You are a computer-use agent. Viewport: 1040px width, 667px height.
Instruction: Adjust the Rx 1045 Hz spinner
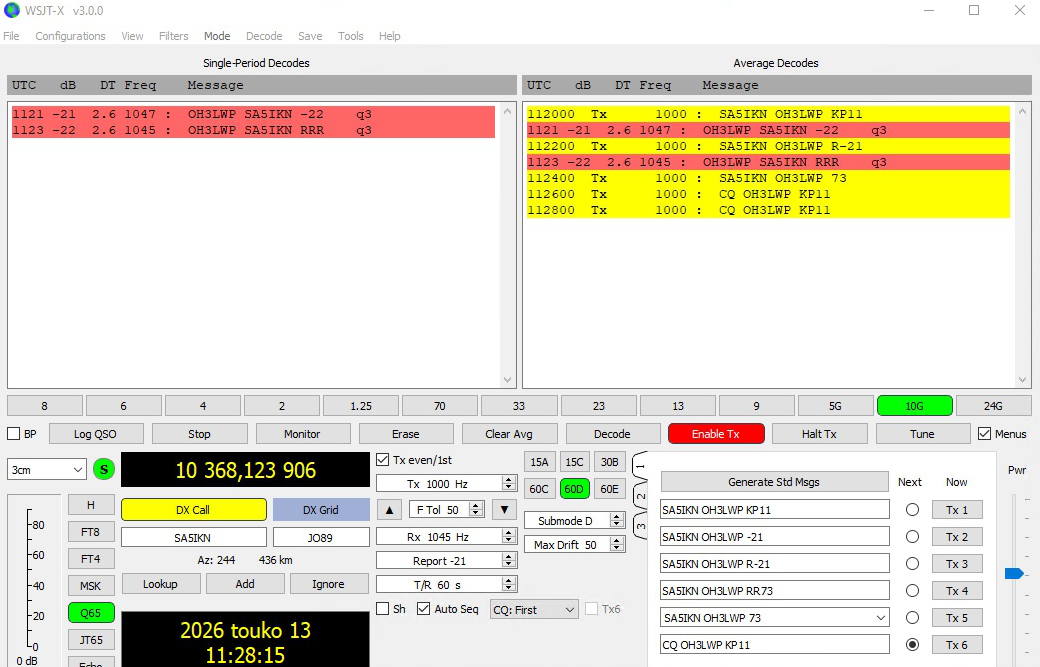[x=509, y=536]
